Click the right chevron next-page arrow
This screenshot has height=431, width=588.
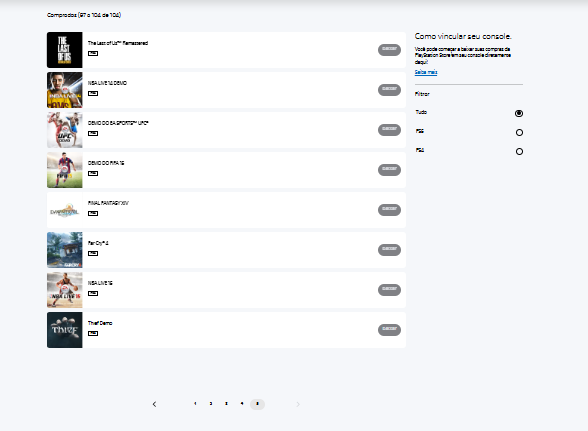[x=298, y=404]
